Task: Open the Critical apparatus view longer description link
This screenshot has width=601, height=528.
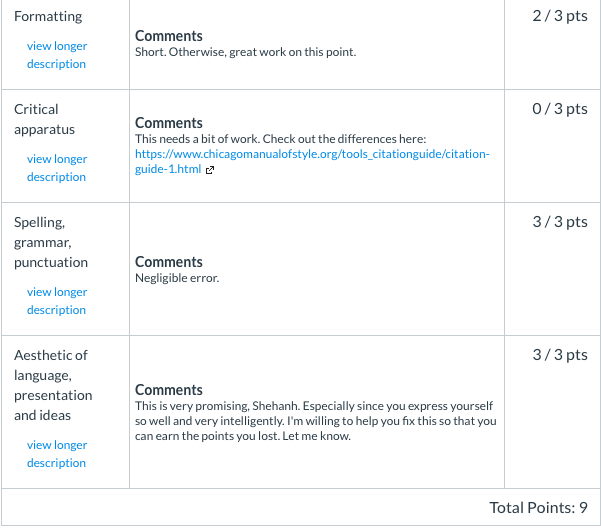Action: 57,168
